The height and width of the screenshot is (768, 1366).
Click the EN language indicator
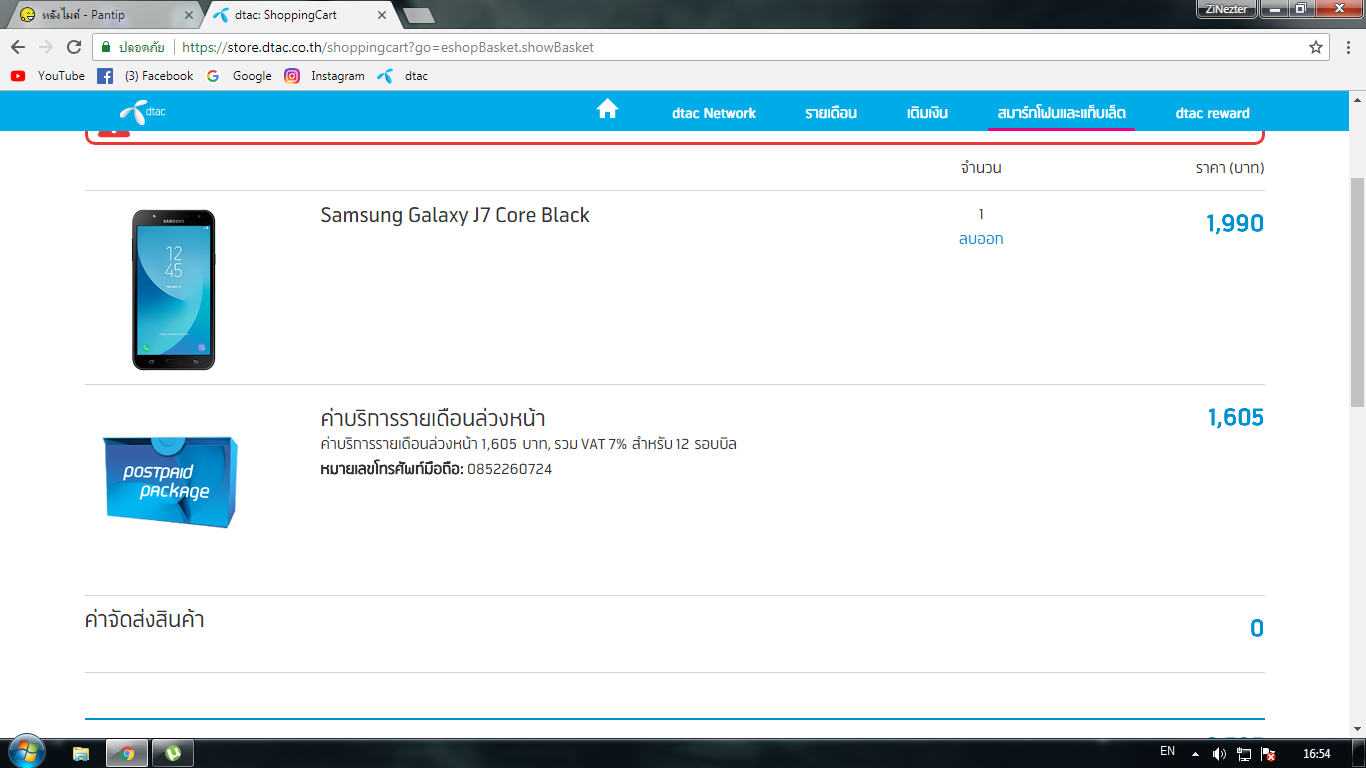click(x=1167, y=751)
